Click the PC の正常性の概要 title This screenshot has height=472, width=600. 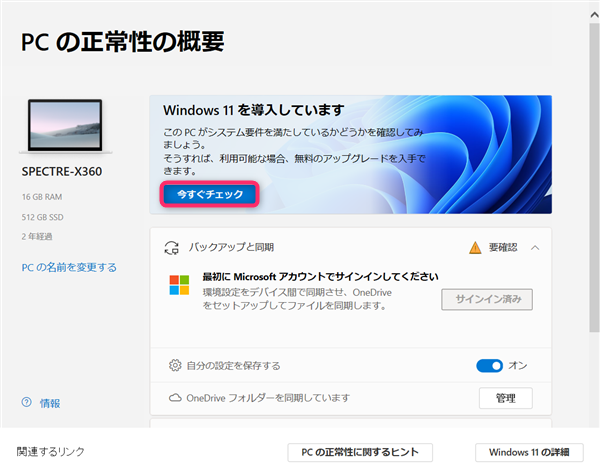pos(122,42)
